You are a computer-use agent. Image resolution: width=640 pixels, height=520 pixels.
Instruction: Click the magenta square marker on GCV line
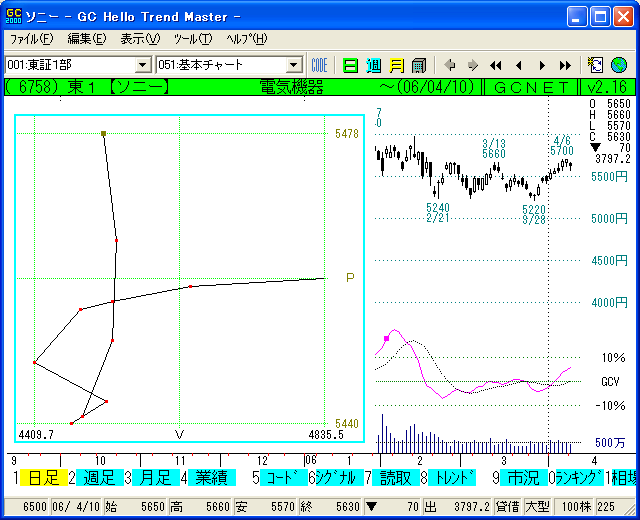pos(387,338)
